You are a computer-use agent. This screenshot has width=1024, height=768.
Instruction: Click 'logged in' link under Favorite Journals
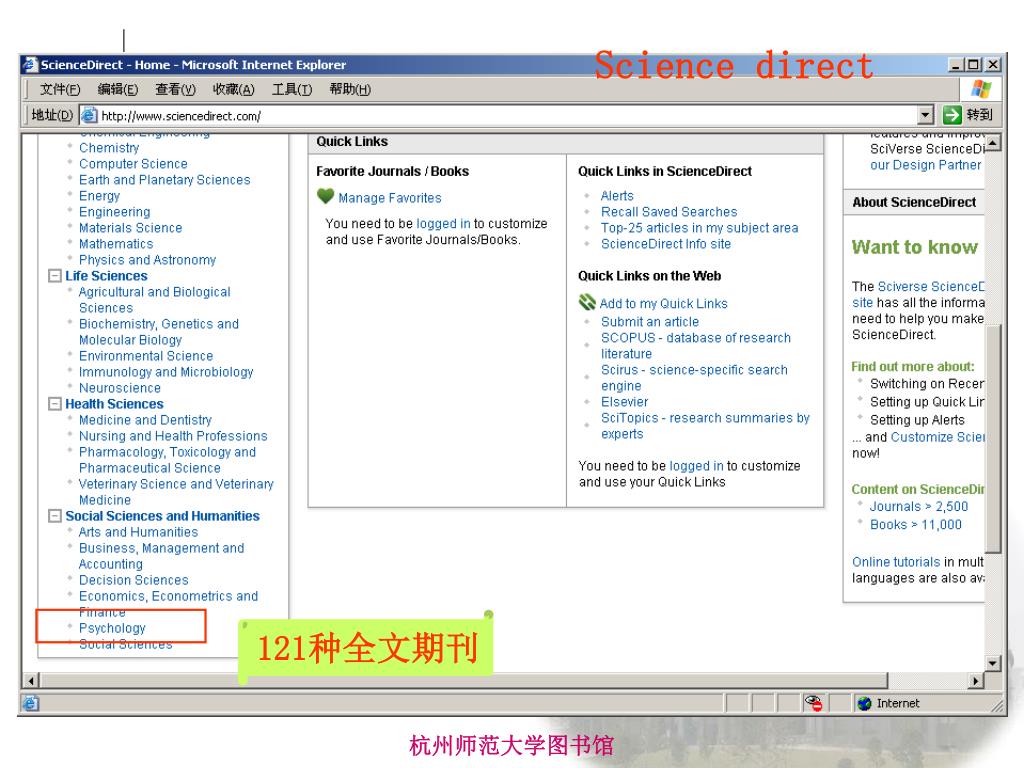(x=443, y=223)
